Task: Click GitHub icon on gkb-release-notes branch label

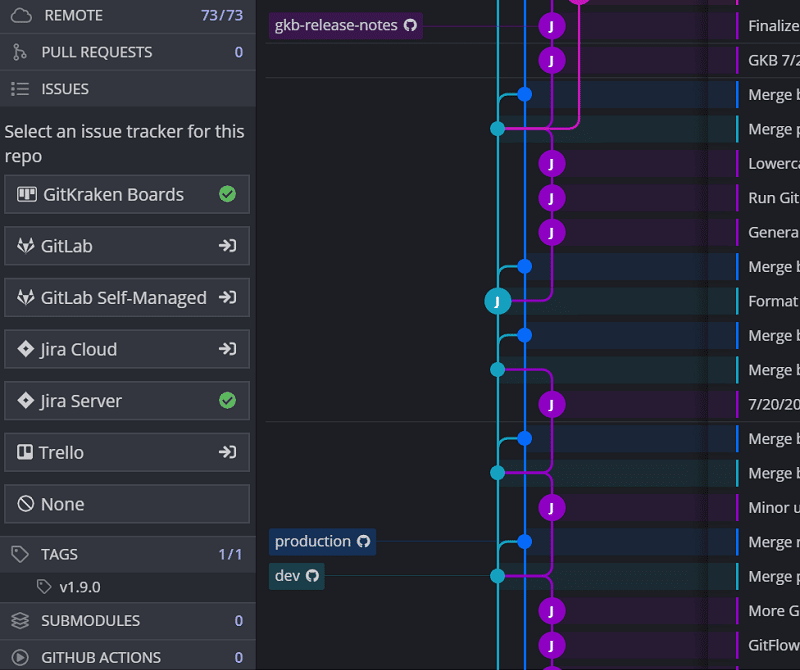Action: pos(410,25)
